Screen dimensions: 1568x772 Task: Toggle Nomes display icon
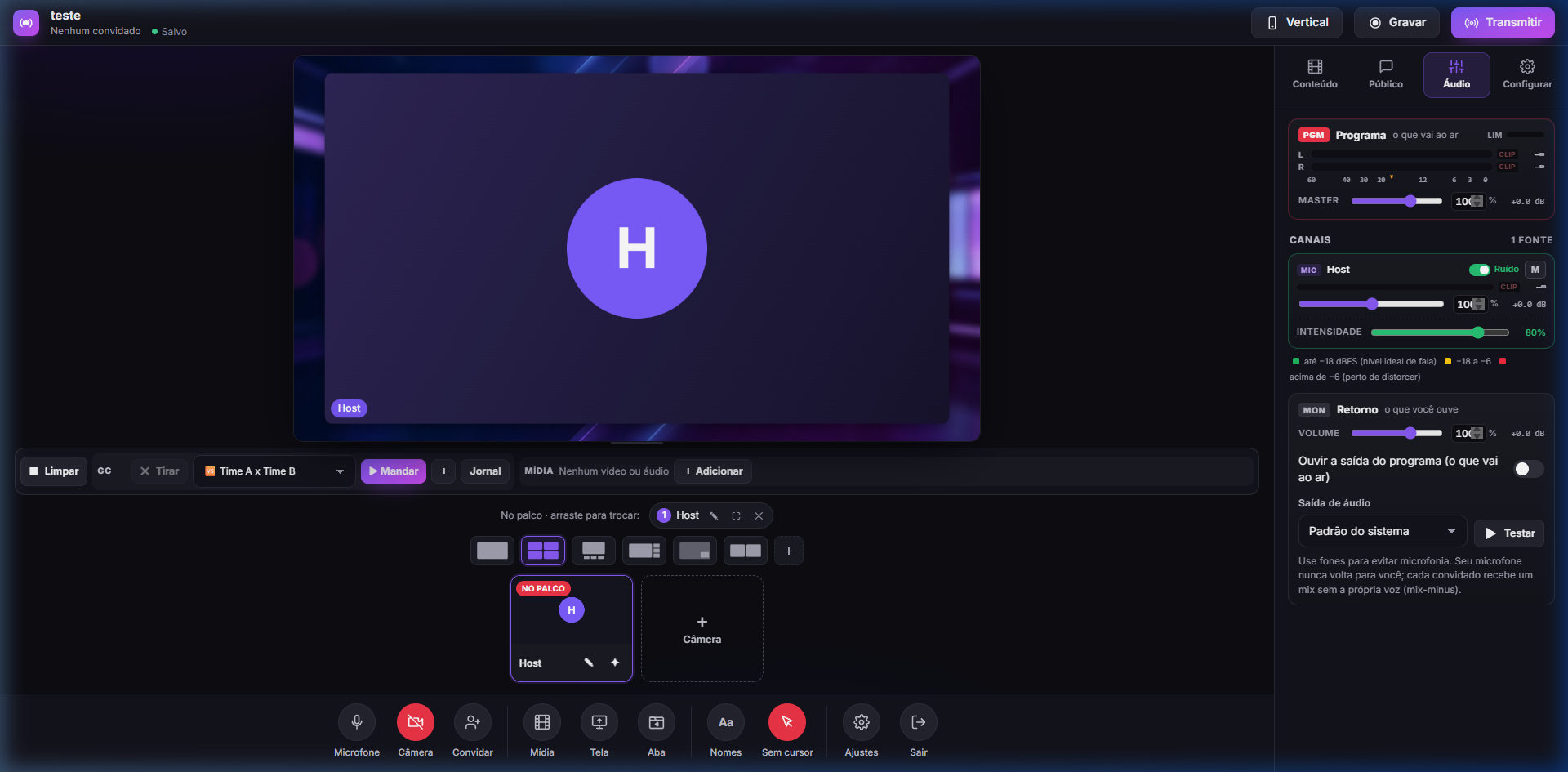point(726,722)
